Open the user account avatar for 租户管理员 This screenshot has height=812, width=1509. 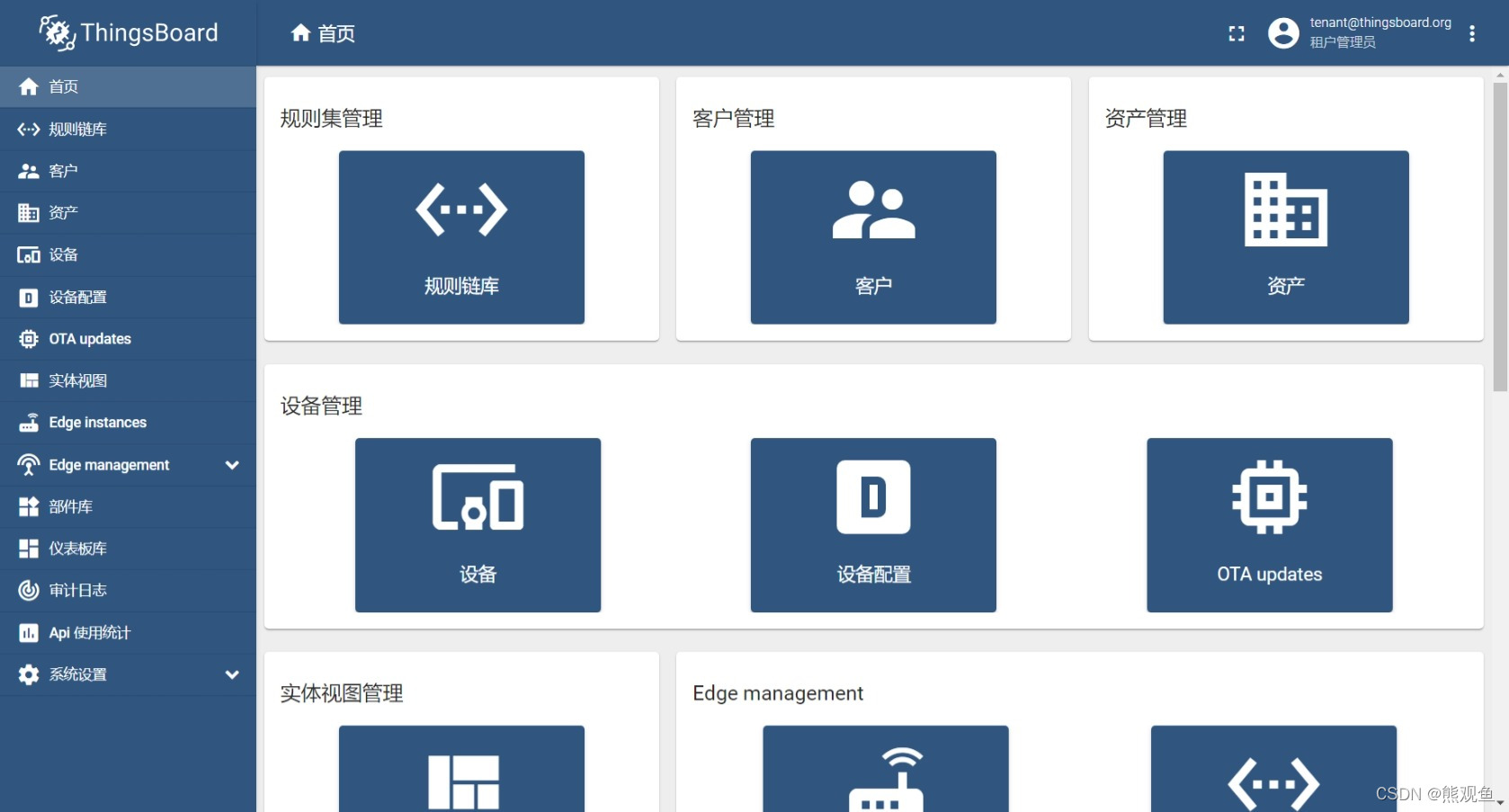click(x=1282, y=32)
